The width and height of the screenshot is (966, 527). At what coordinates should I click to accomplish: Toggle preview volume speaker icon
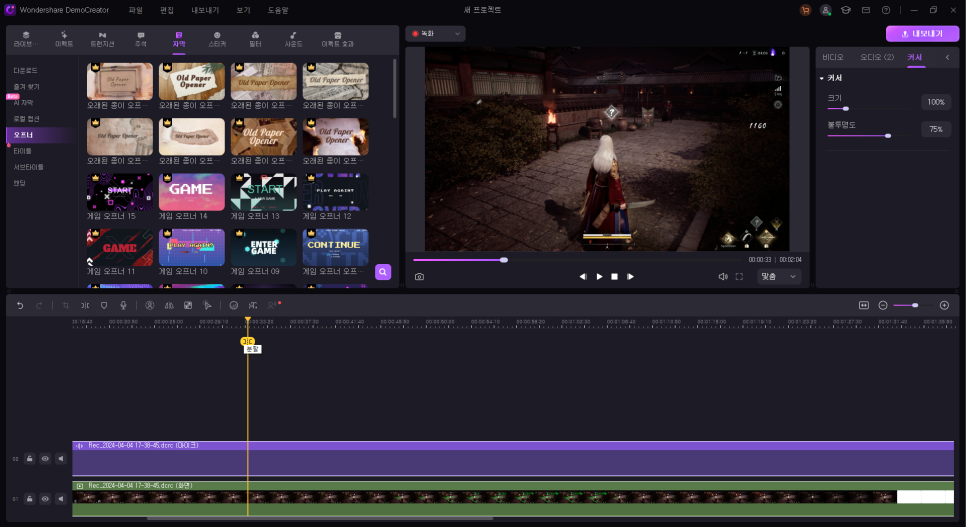click(x=723, y=277)
